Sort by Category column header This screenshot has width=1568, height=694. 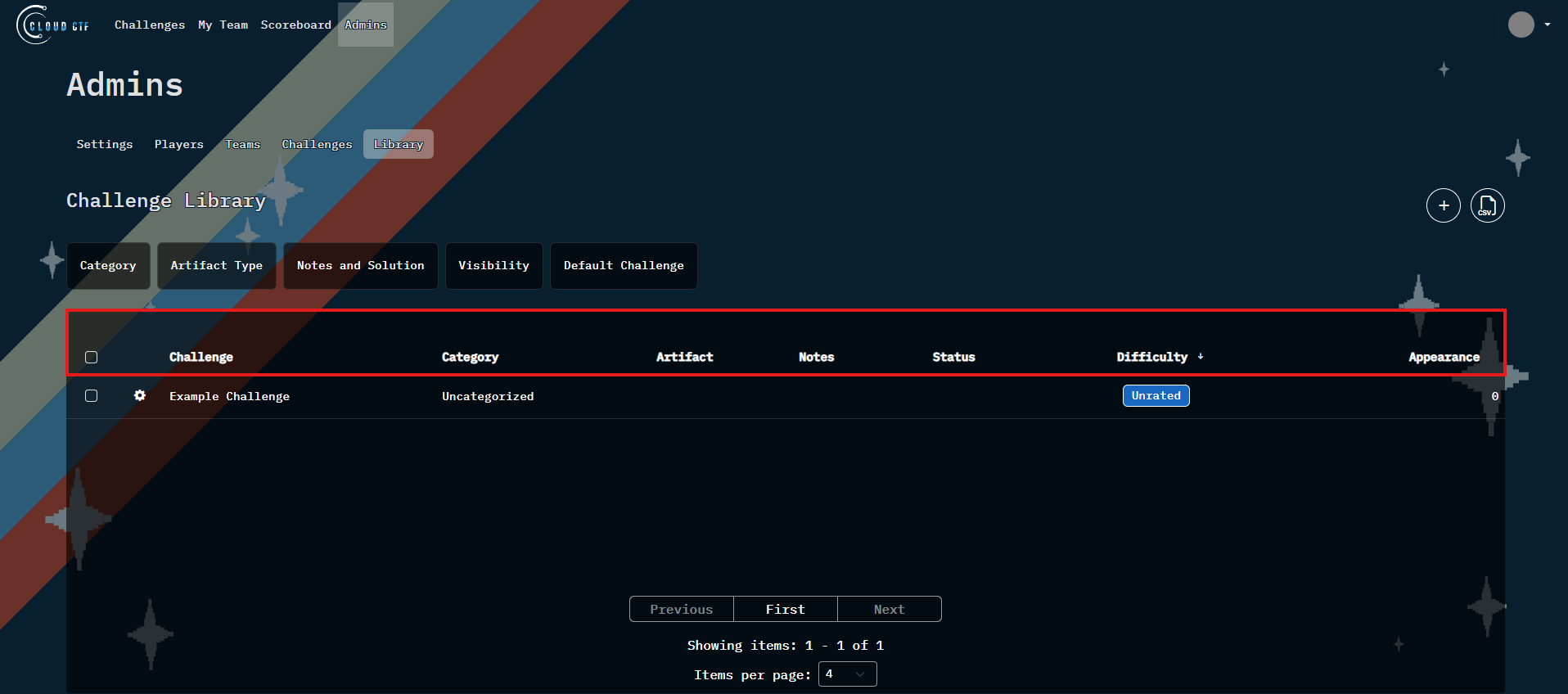click(x=470, y=357)
